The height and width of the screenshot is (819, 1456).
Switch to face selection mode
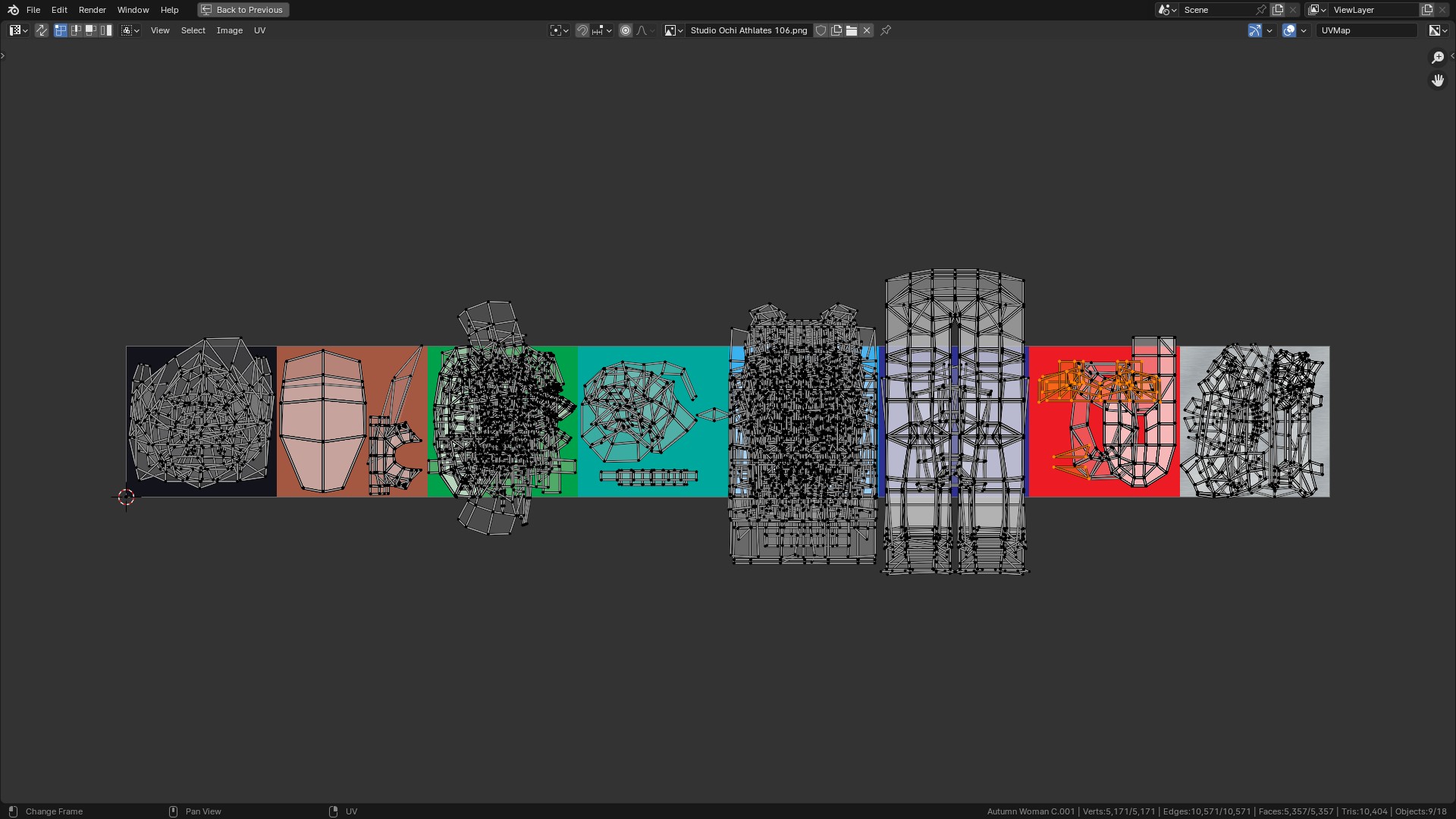coord(90,30)
